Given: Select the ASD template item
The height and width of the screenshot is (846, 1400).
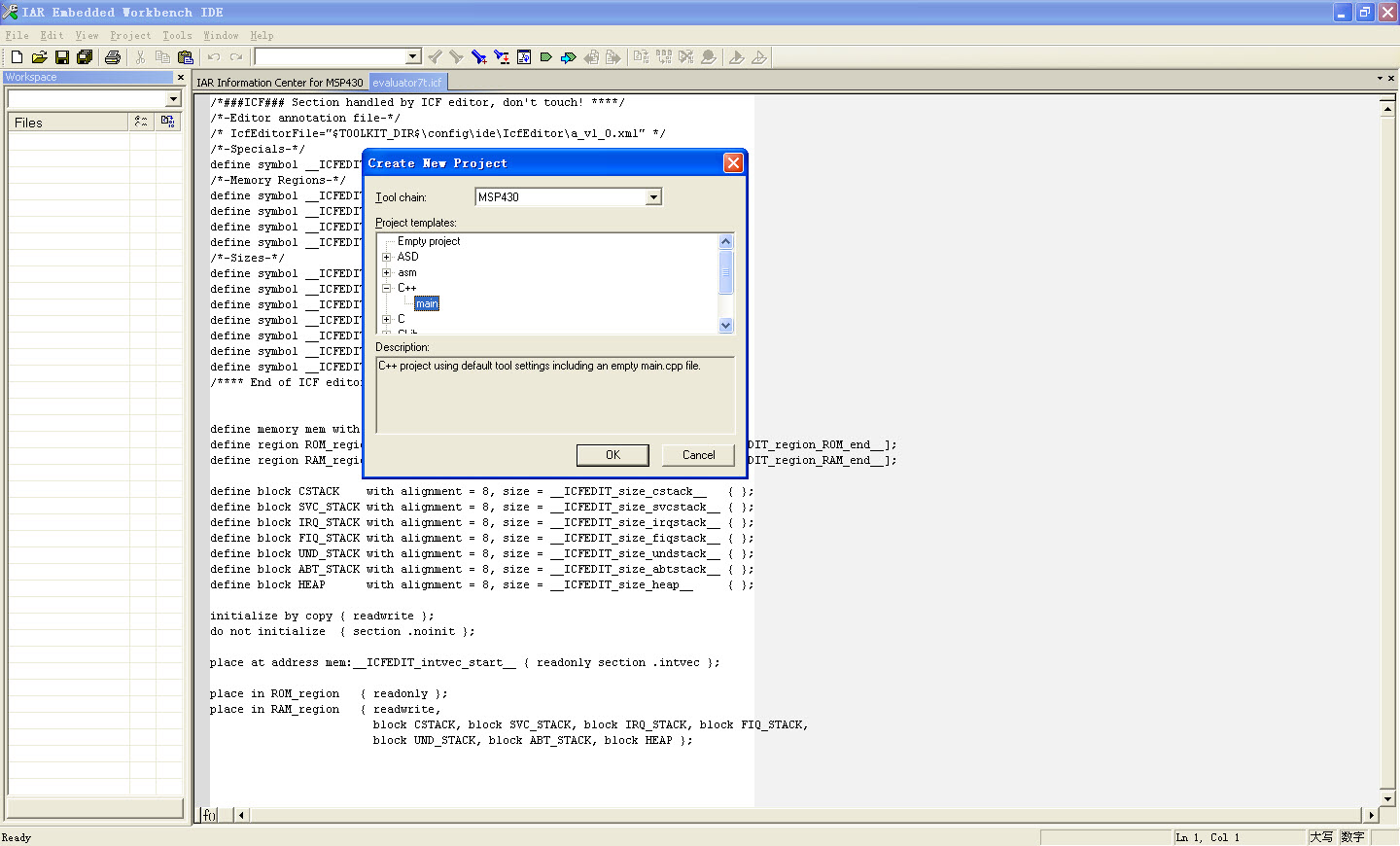Looking at the screenshot, I should point(407,257).
